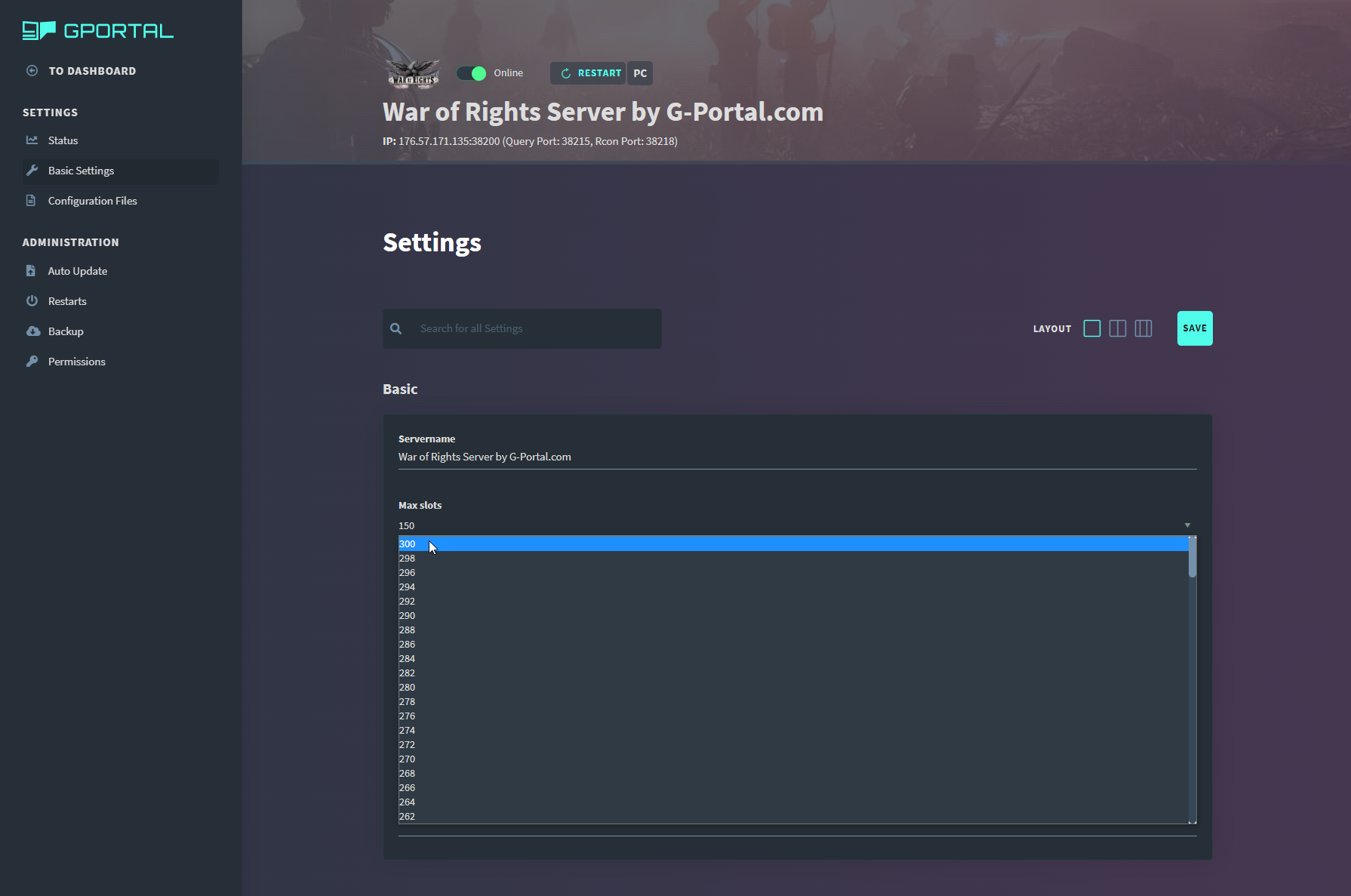The height and width of the screenshot is (896, 1351).
Task: Click the server IP address text
Action: [530, 141]
